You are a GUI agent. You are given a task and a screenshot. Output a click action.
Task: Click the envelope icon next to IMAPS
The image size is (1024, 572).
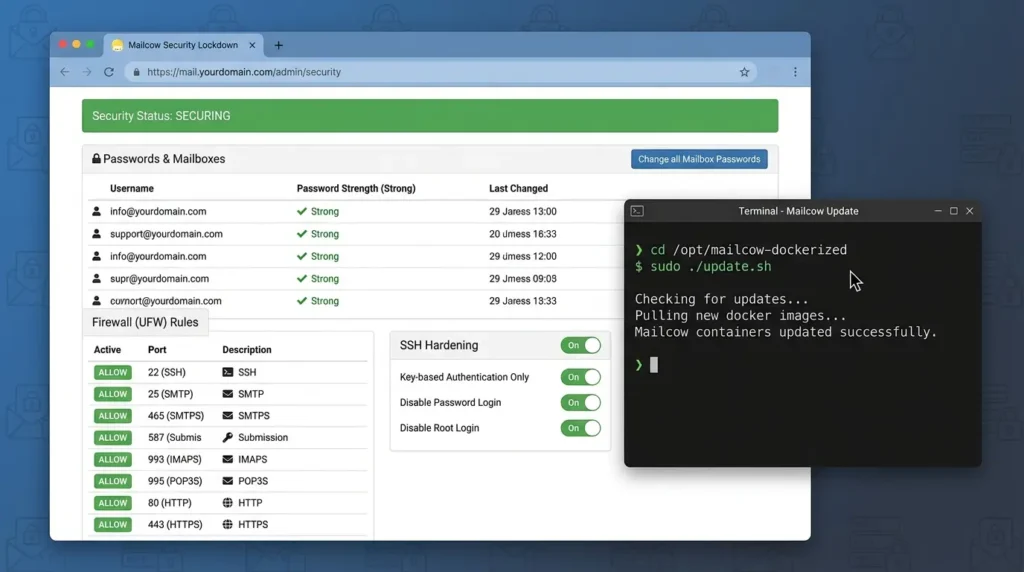pyautogui.click(x=227, y=459)
